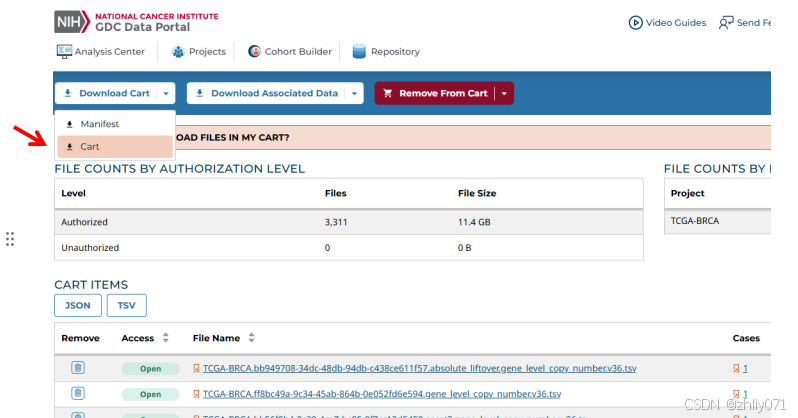Viewport: 798px width, 418px height.
Task: Click the 0 B unauthorized file size cell
Action: tap(464, 248)
